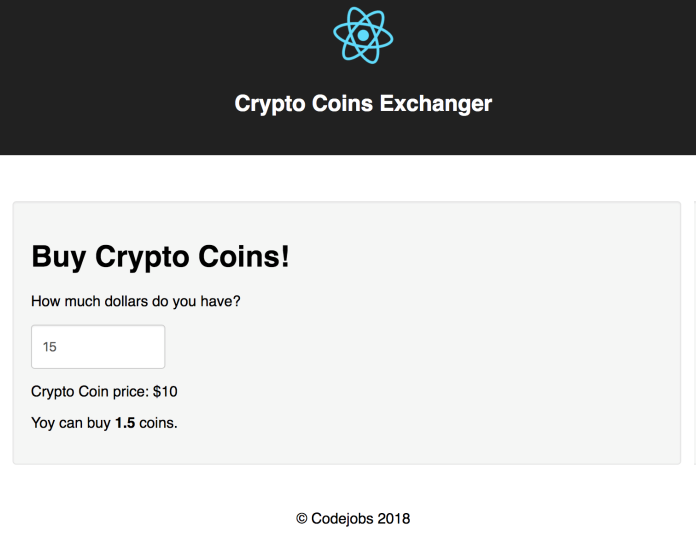Click the word Buy in the heading
The height and width of the screenshot is (534, 696).
click(59, 256)
